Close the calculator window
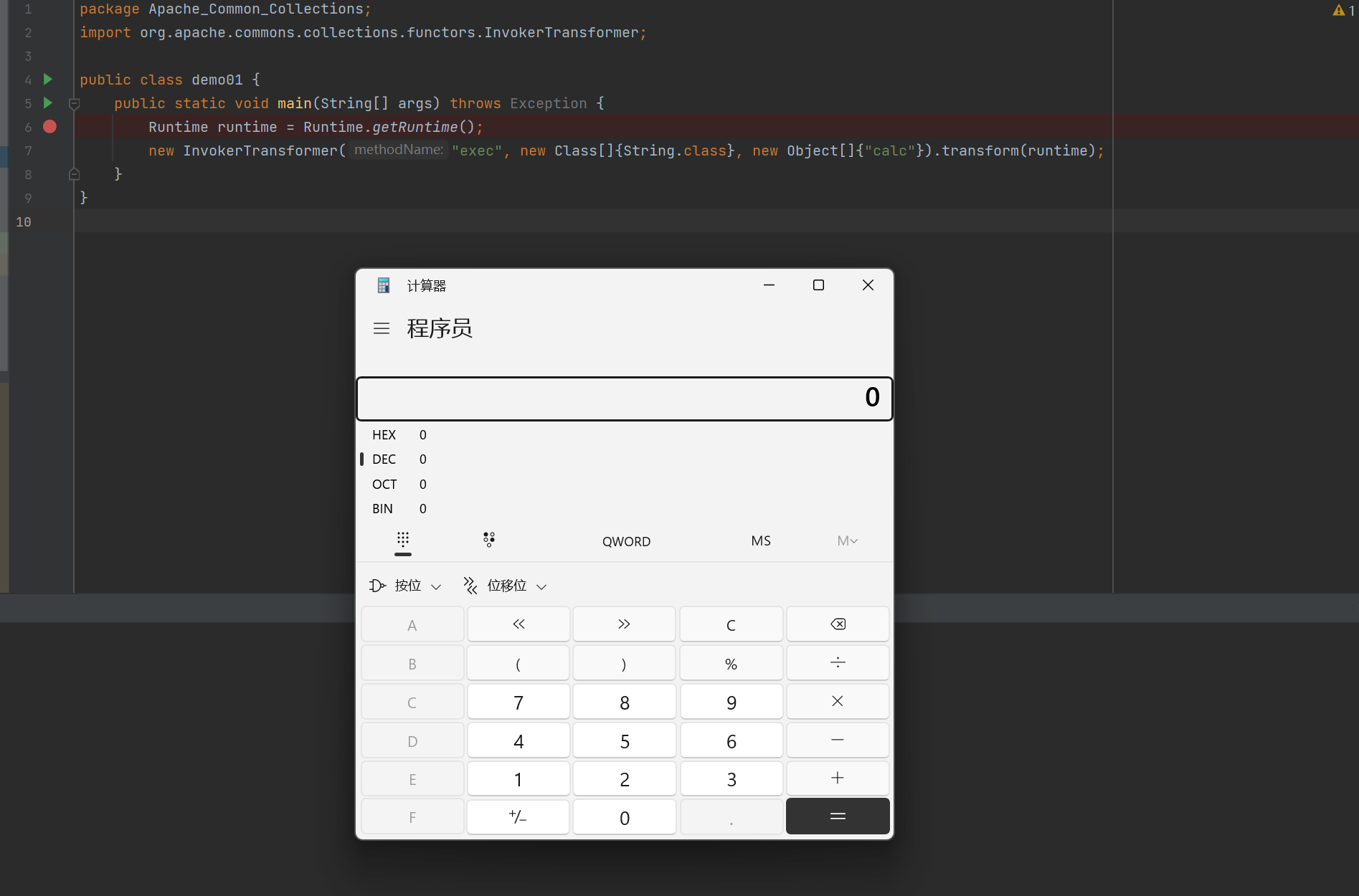The image size is (1359, 896). [868, 285]
